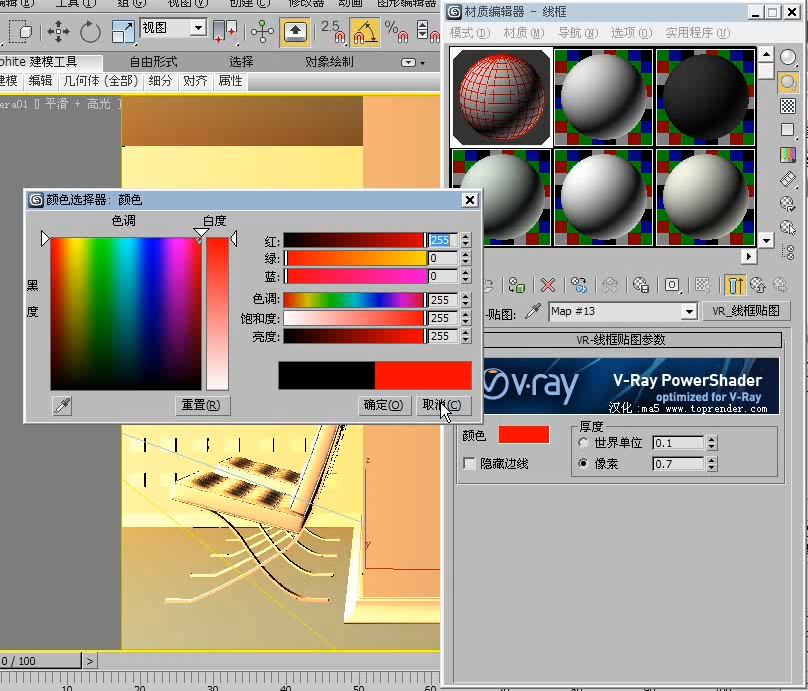Switch to the 自由形式 ribbon tab
Viewport: 808px width, 691px height.
[154, 62]
